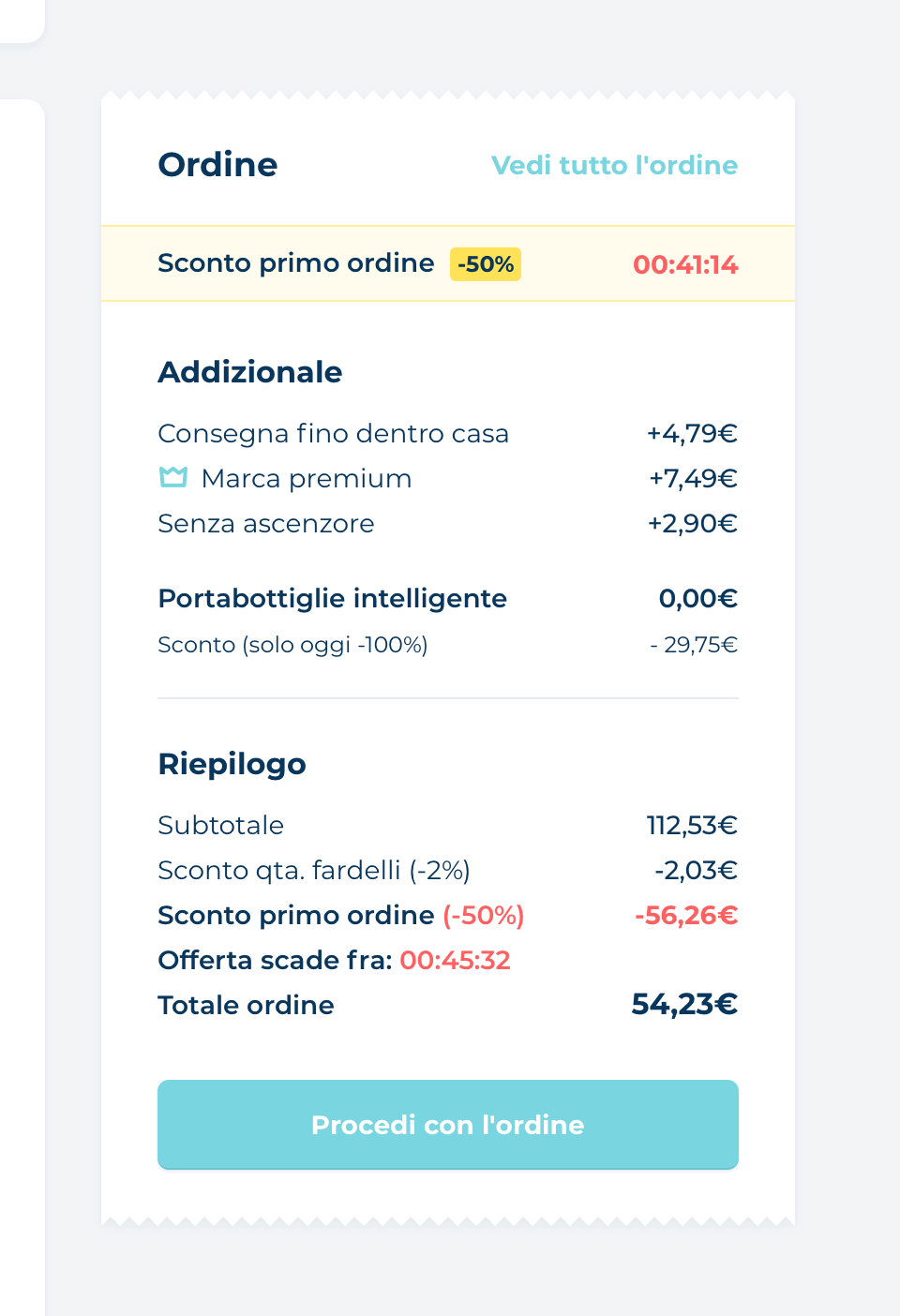Click the 'Riepilogo' section heading
900x1316 pixels.
click(x=232, y=764)
